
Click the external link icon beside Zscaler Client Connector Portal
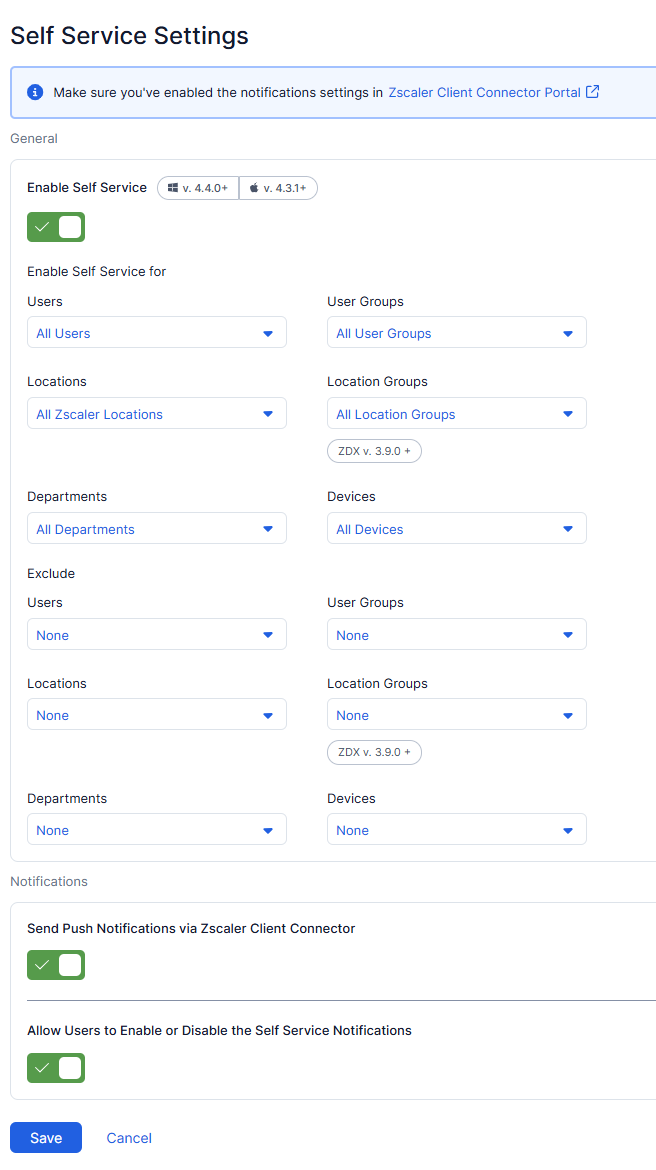(593, 92)
